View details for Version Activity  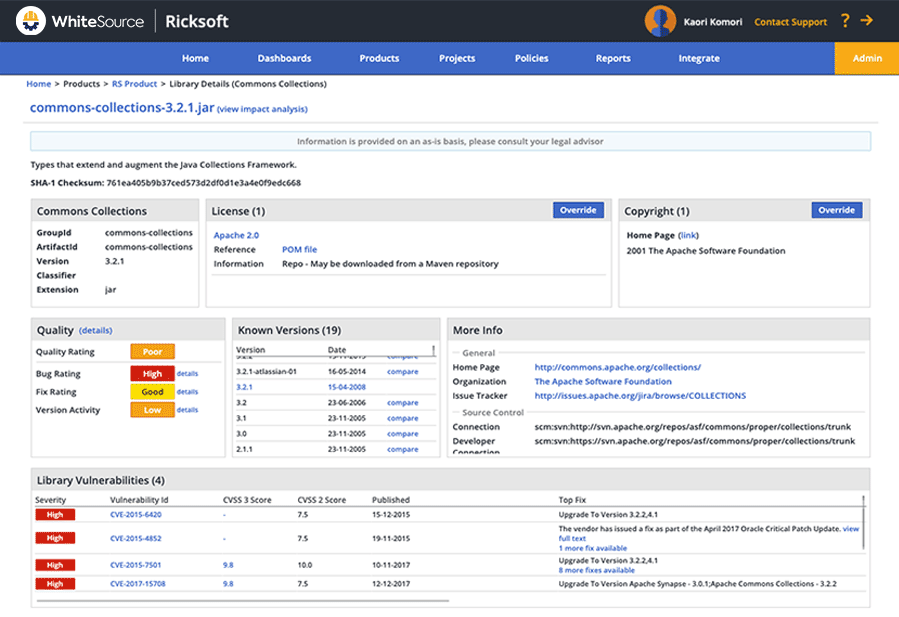pos(187,410)
